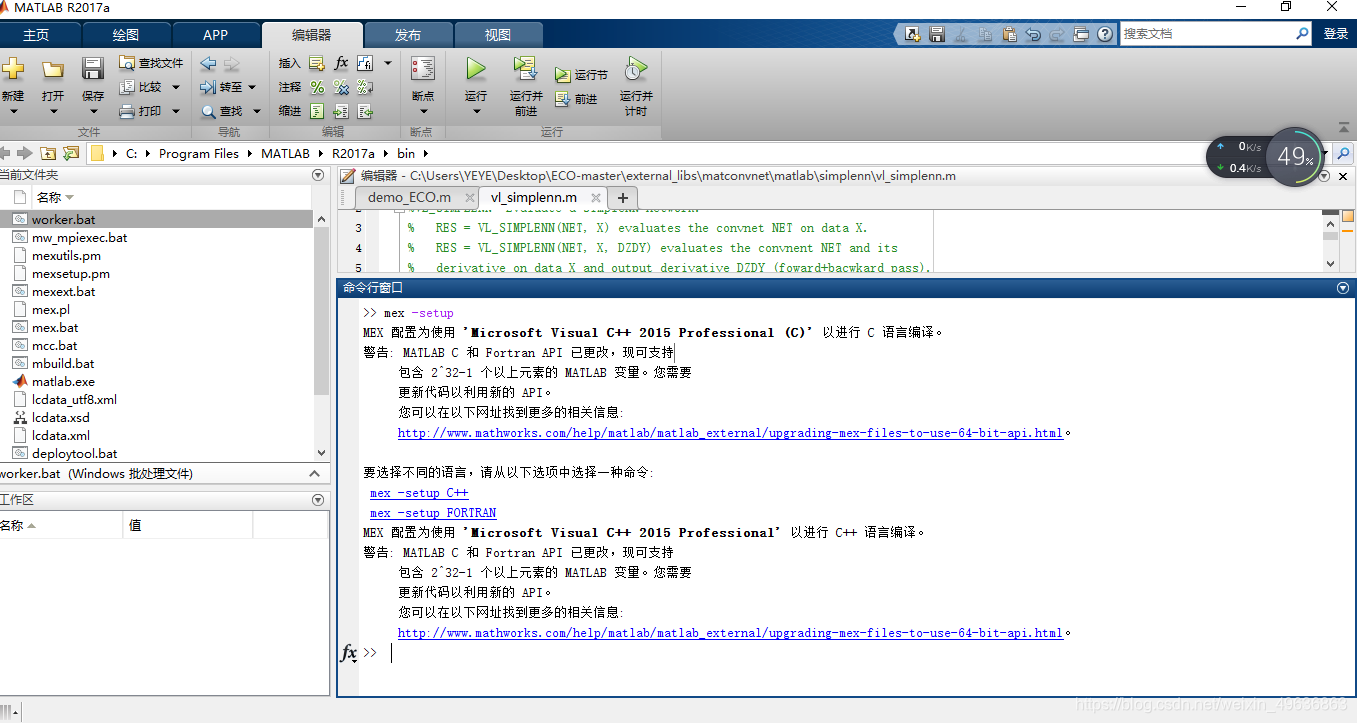The image size is (1357, 723).
Task: Click the paste icon in quick access bar
Action: coord(1009,34)
